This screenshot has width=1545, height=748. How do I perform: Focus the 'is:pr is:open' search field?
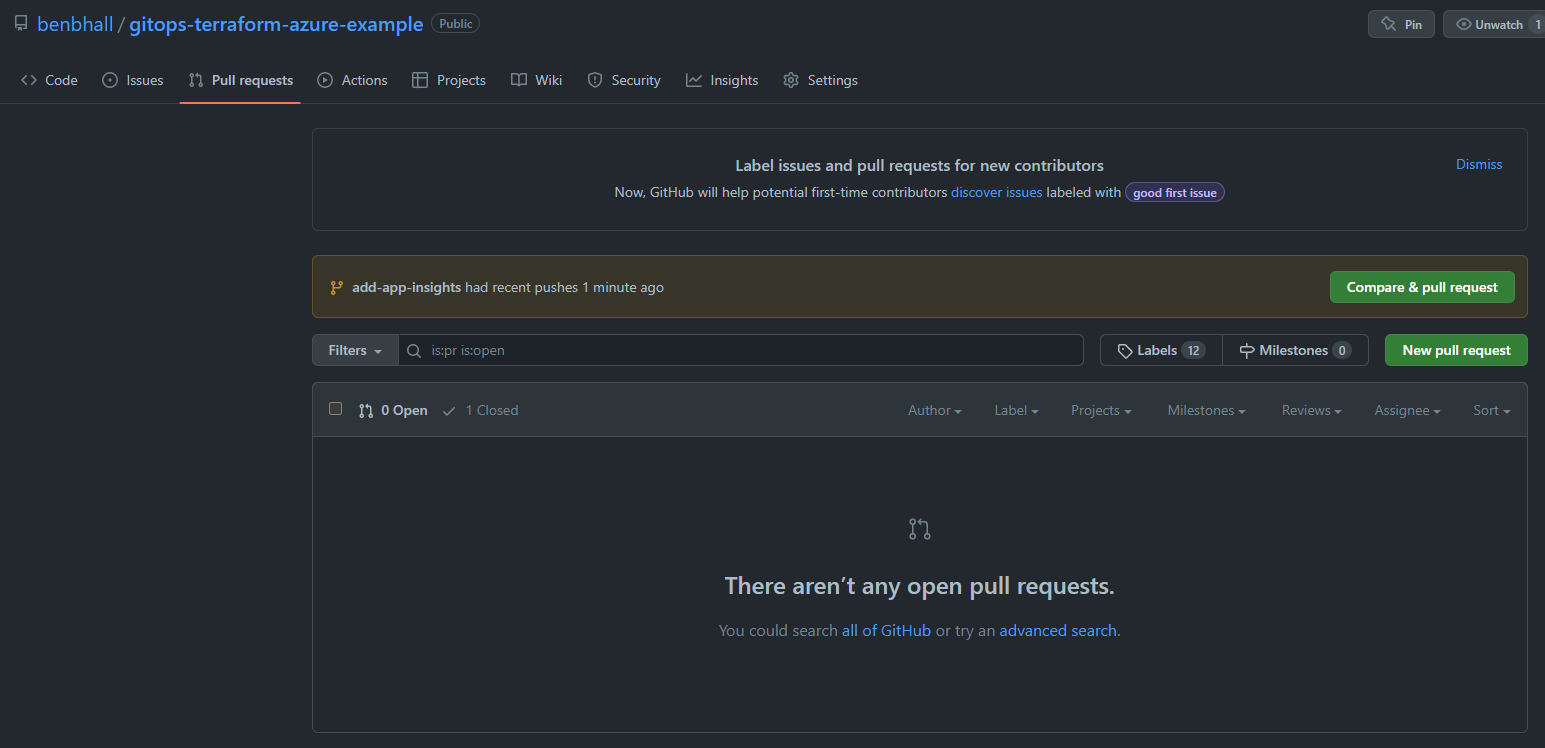coord(741,350)
